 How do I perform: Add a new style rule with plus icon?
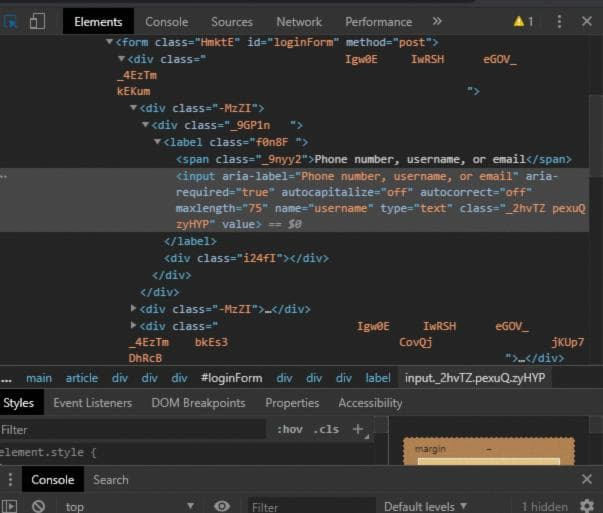coord(357,429)
